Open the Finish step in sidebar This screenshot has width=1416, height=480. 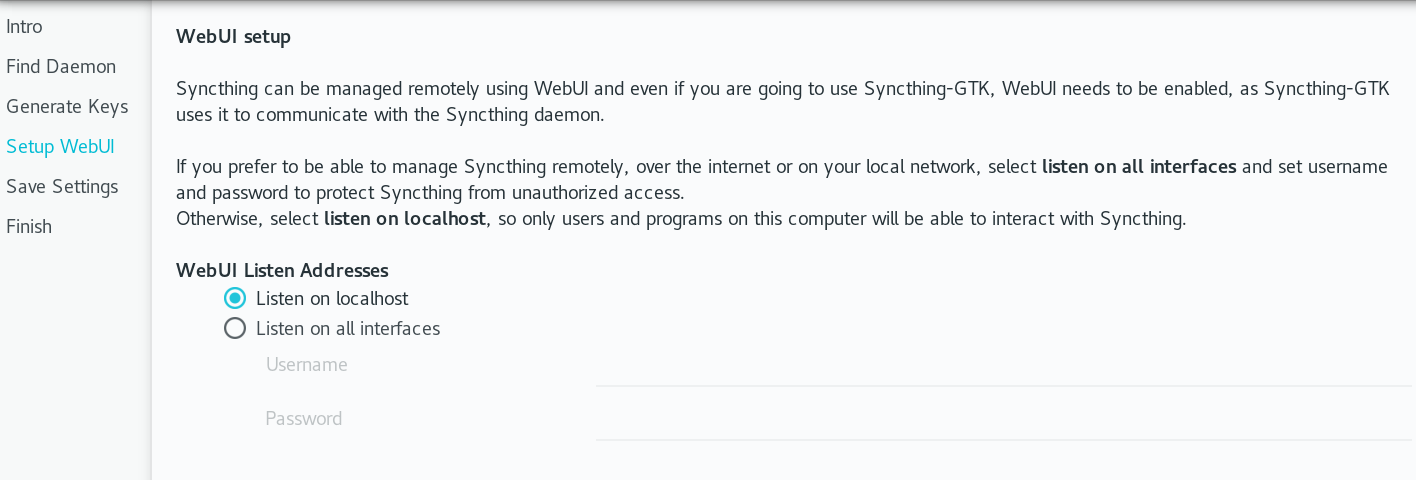pyautogui.click(x=29, y=227)
